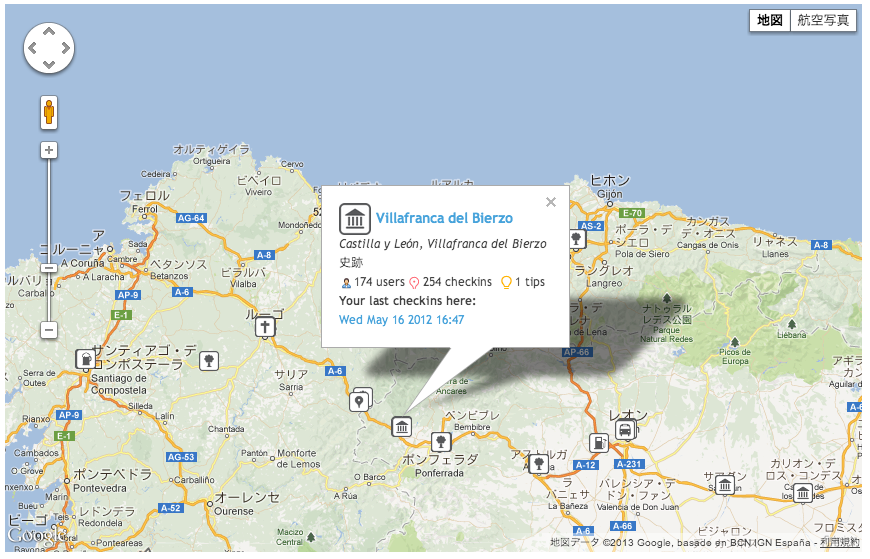Open the 利用規約 terms link

click(840, 542)
